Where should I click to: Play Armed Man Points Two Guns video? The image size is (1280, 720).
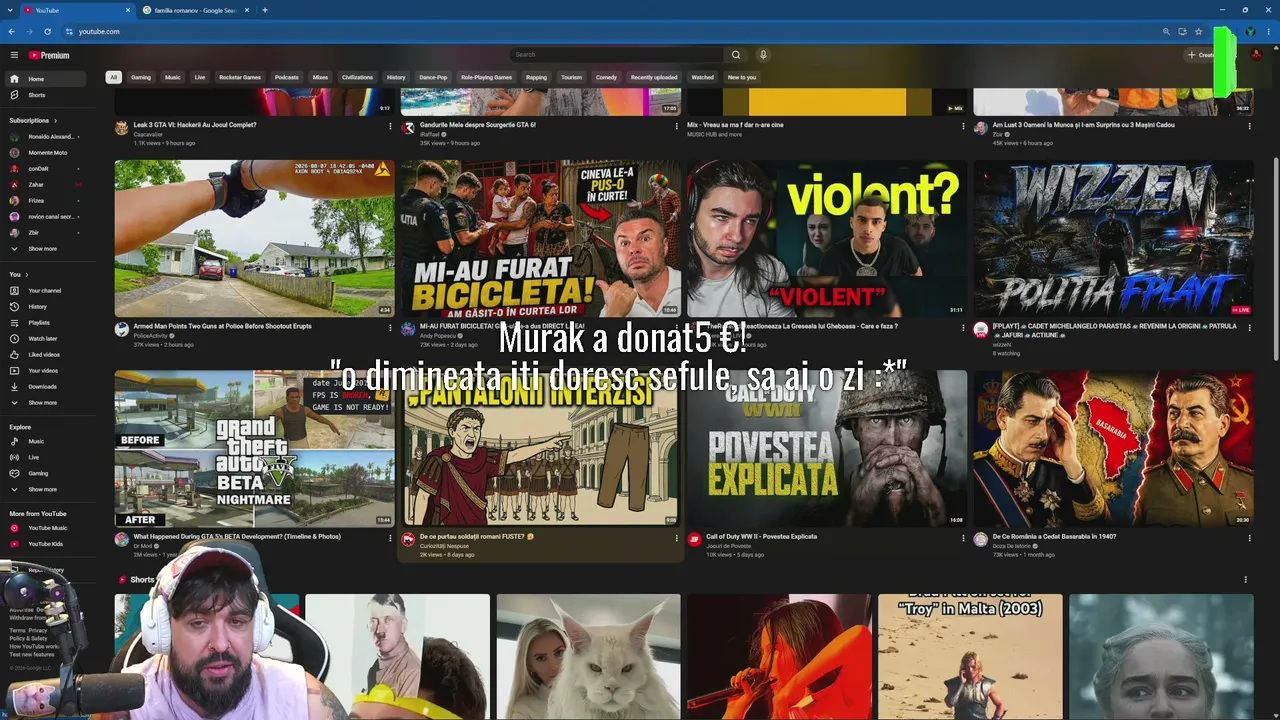click(254, 239)
